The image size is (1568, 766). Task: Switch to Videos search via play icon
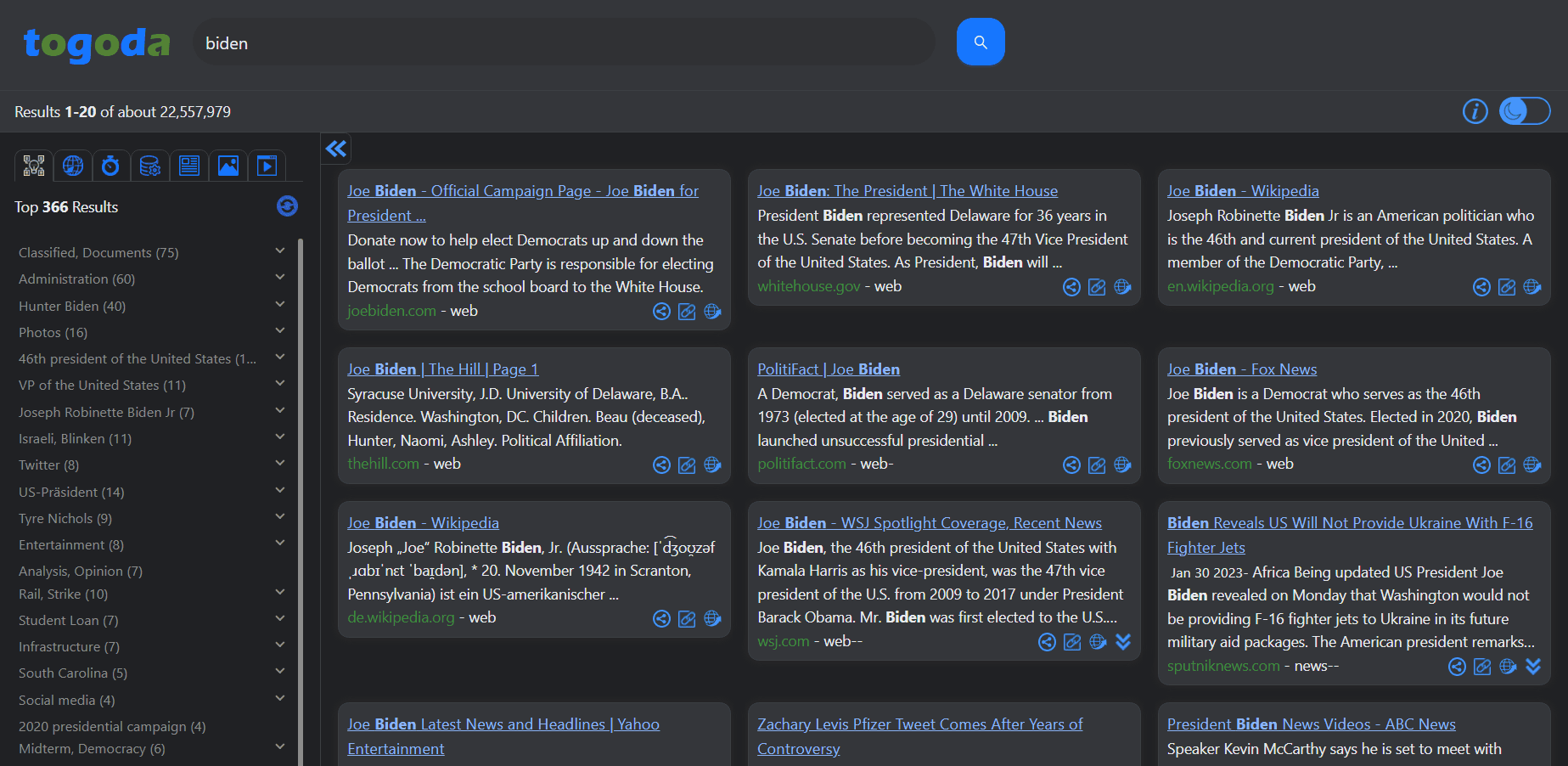[267, 166]
